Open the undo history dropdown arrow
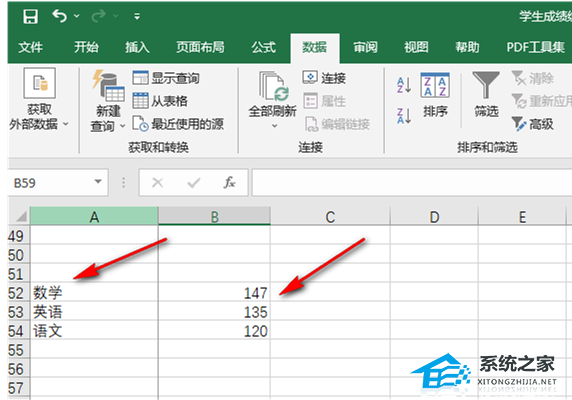Viewport: 572px width, 400px height. [x=77, y=16]
